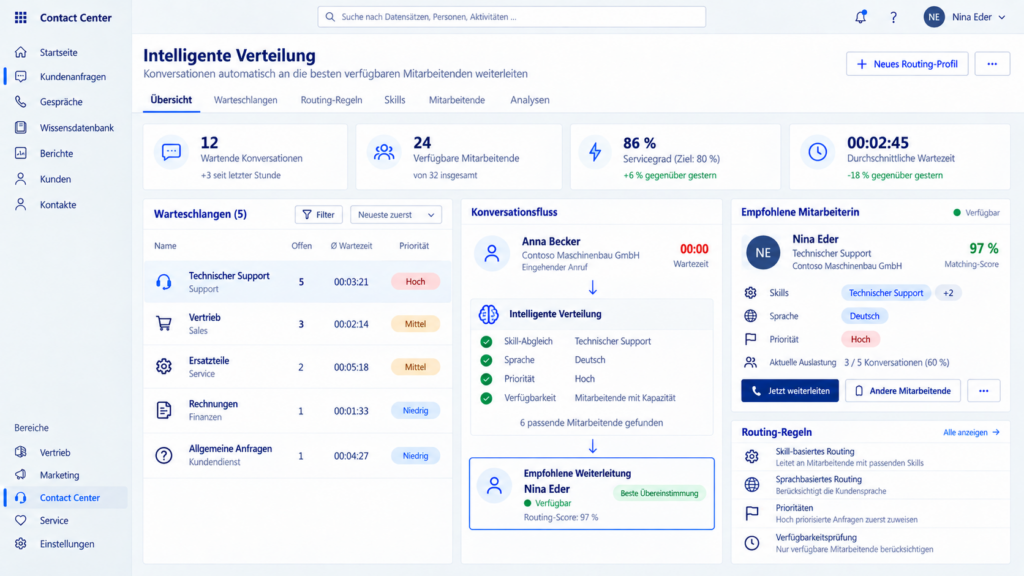Screen dimensions: 1024x576
Task: Click the Hoch priority badge for Technischer Support
Action: [415, 281]
